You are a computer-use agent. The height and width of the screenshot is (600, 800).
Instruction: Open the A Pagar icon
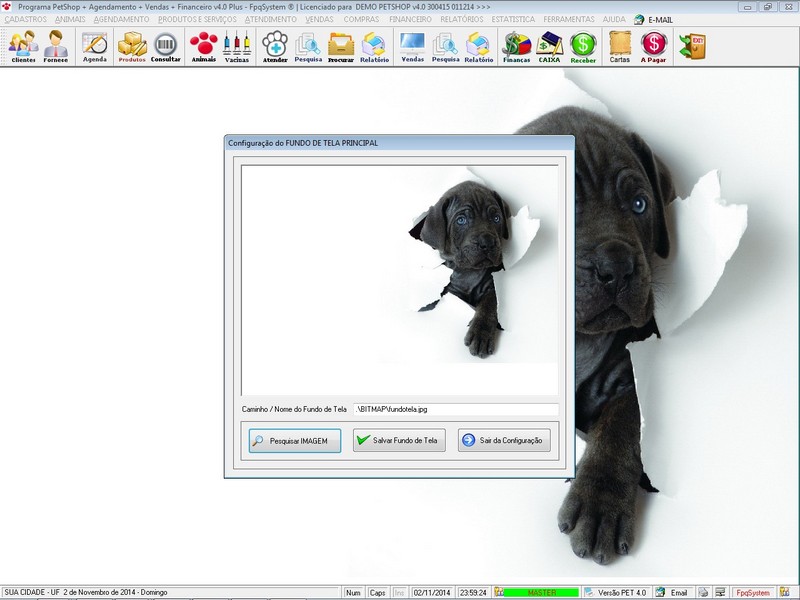point(654,46)
